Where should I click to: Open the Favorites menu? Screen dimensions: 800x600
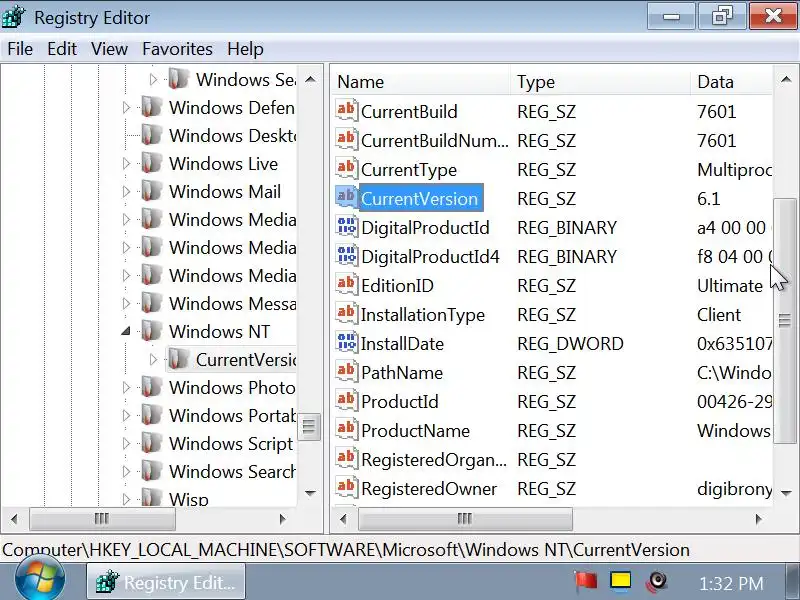tap(177, 49)
